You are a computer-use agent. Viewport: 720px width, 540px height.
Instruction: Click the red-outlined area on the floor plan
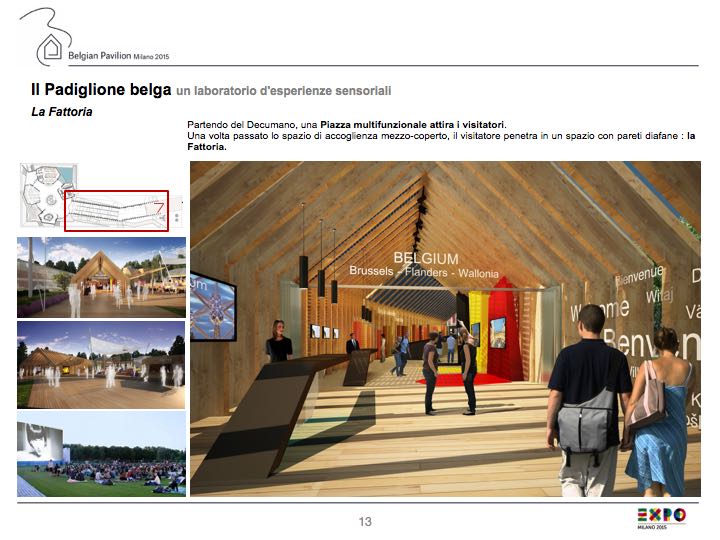[x=116, y=211]
